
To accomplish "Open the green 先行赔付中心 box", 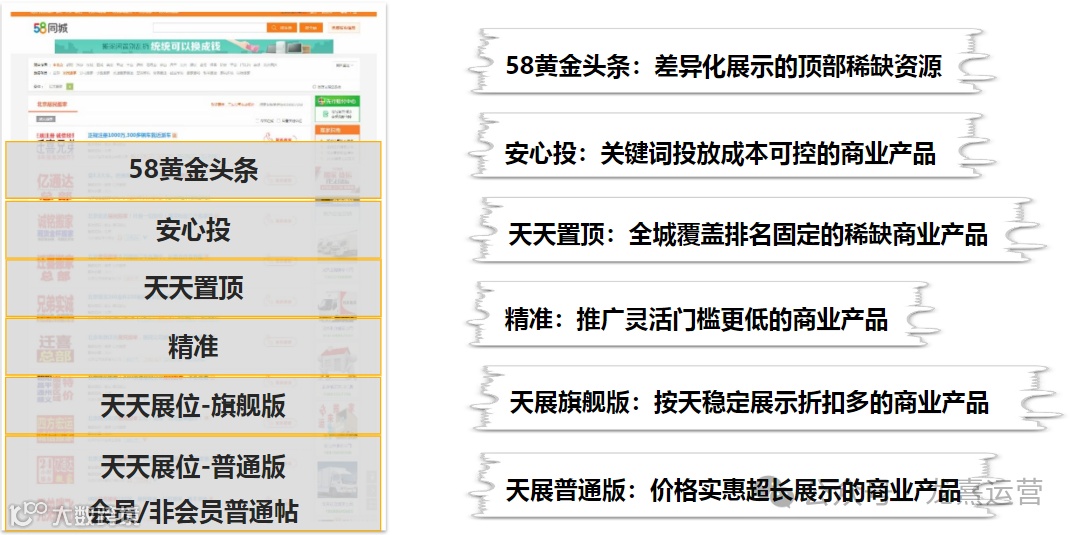I will pyautogui.click(x=337, y=109).
